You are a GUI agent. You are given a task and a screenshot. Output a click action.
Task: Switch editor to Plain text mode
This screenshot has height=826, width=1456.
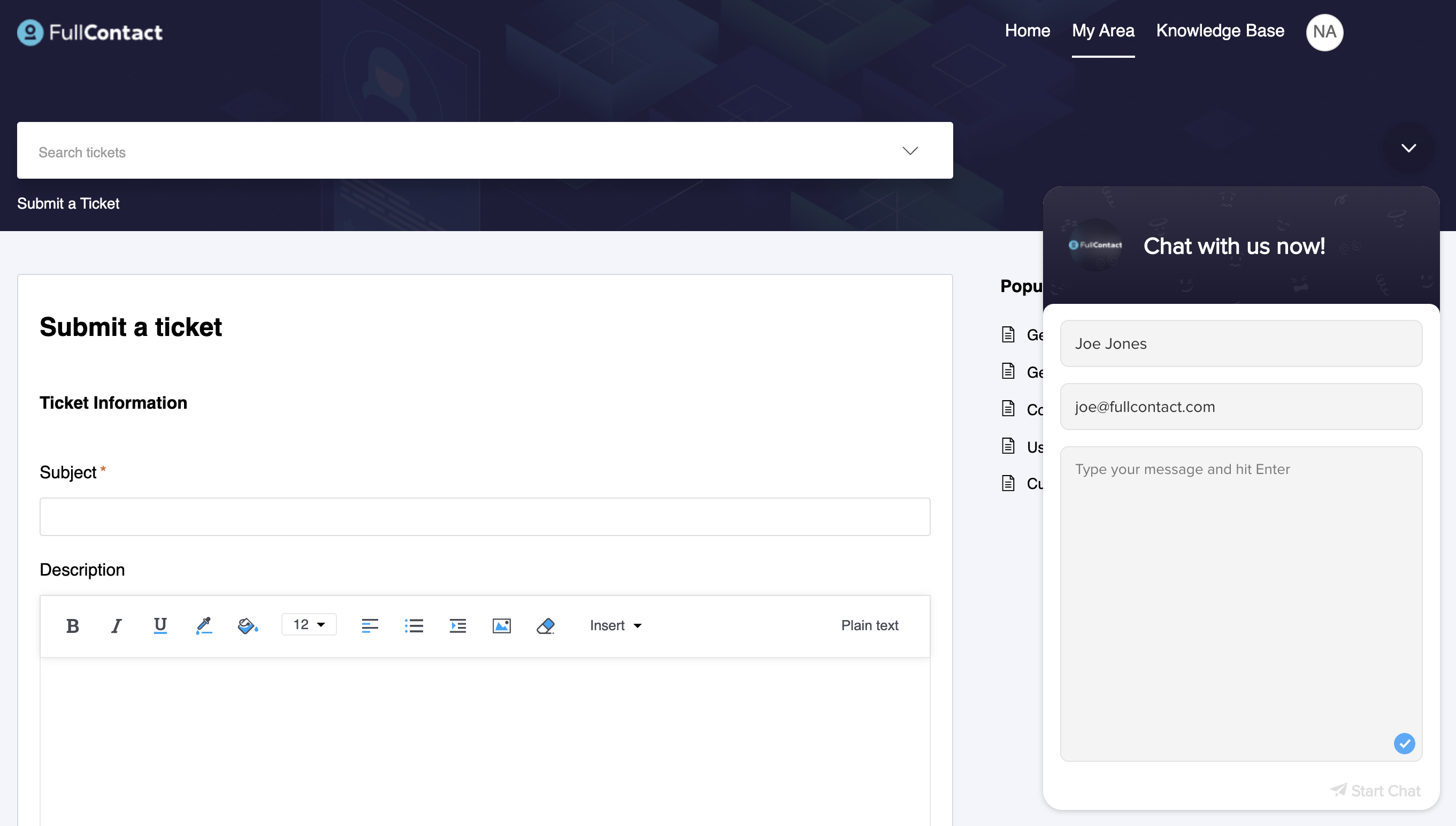870,625
